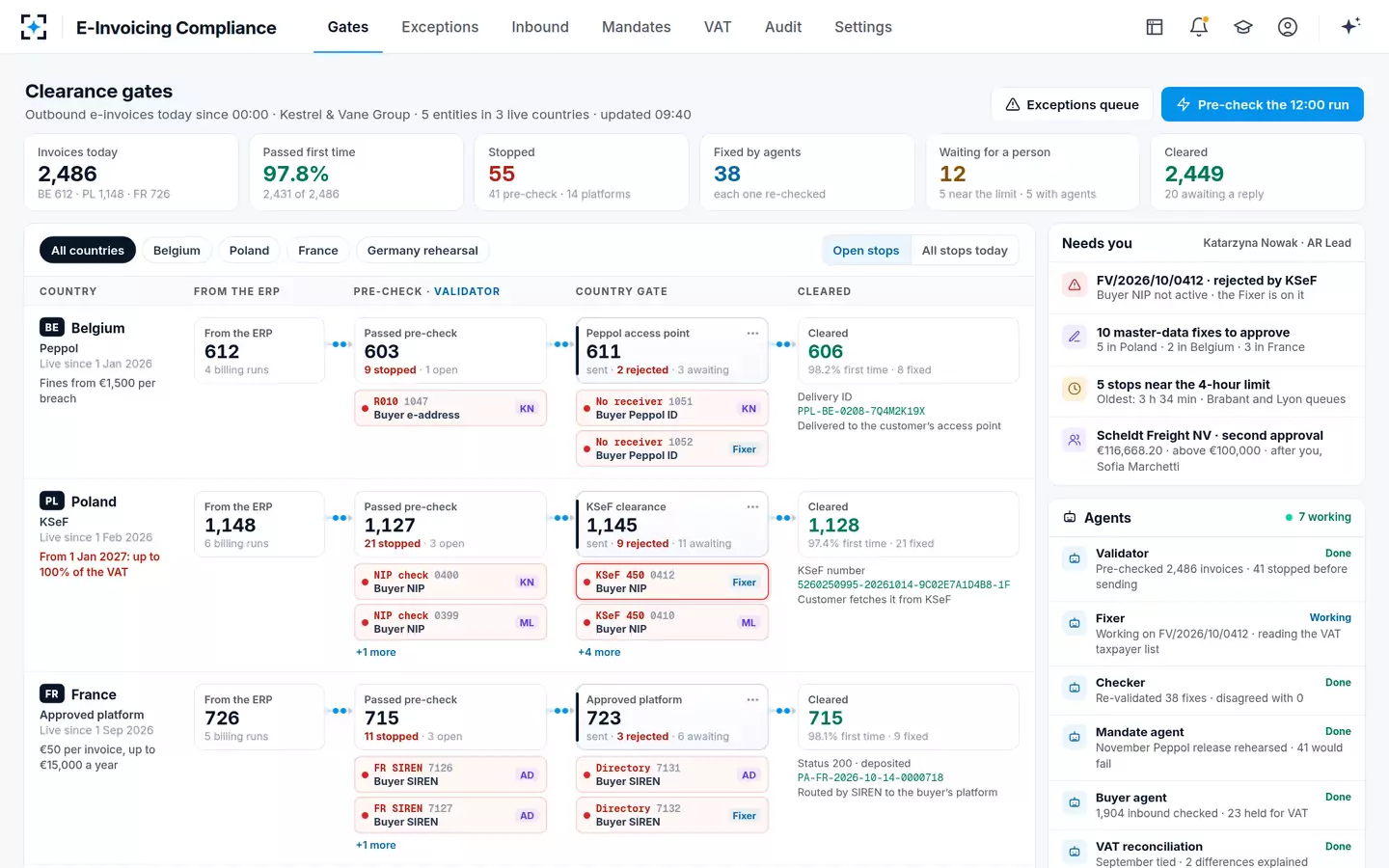Filter gates by Belgium
The image size is (1389, 868).
pos(177,251)
